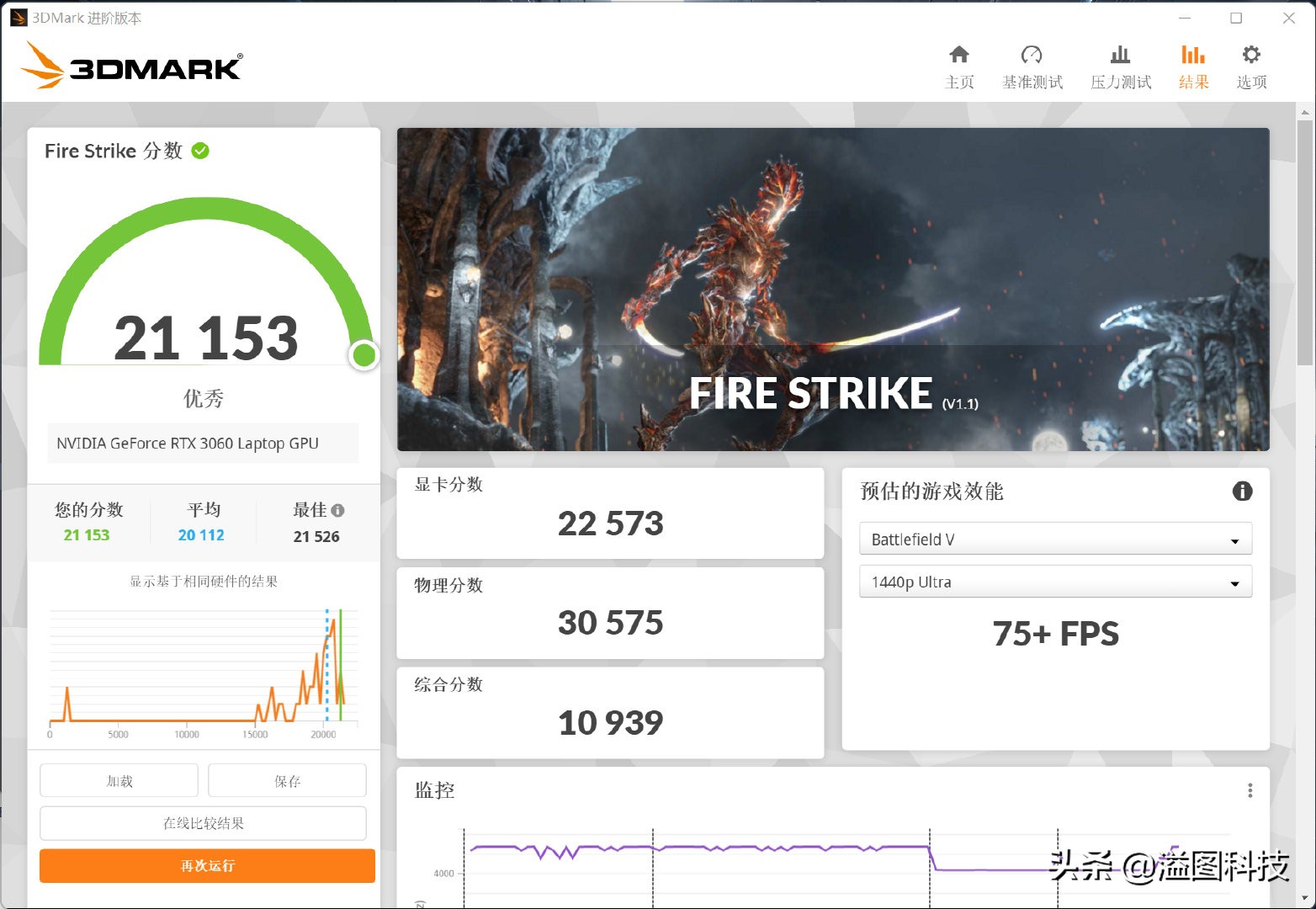
Task: Open the three-dot menu in 监控 panel
Action: click(x=1250, y=790)
